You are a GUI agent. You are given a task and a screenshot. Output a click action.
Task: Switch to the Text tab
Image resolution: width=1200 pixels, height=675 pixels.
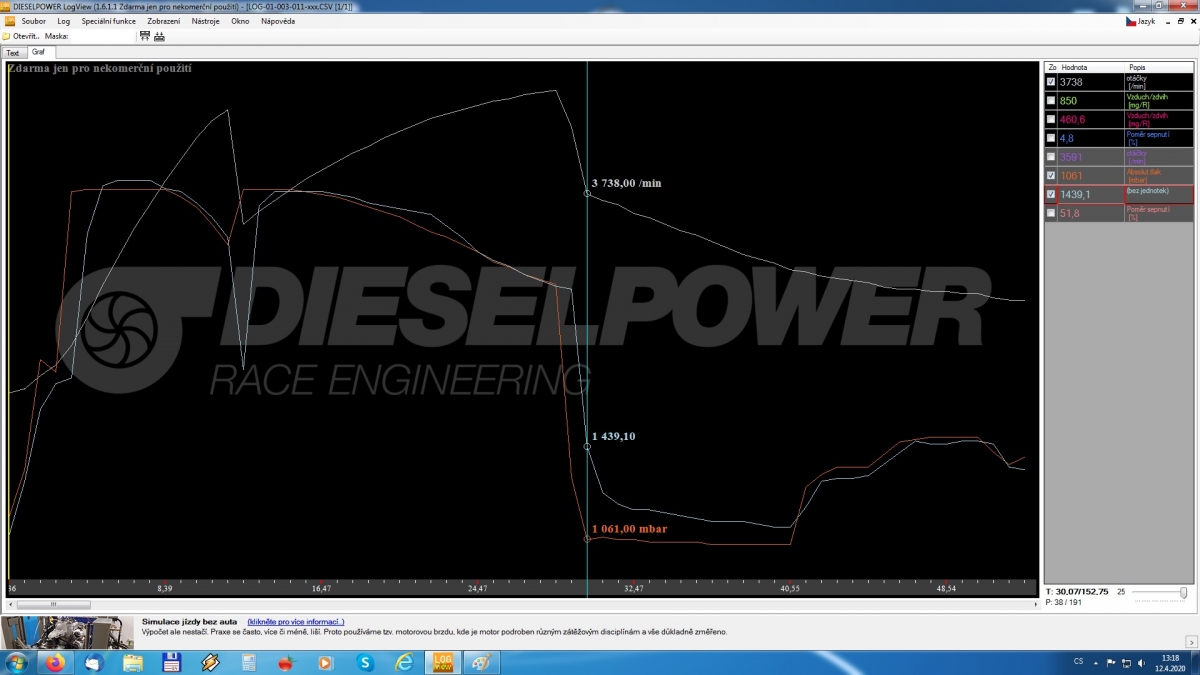(x=13, y=53)
